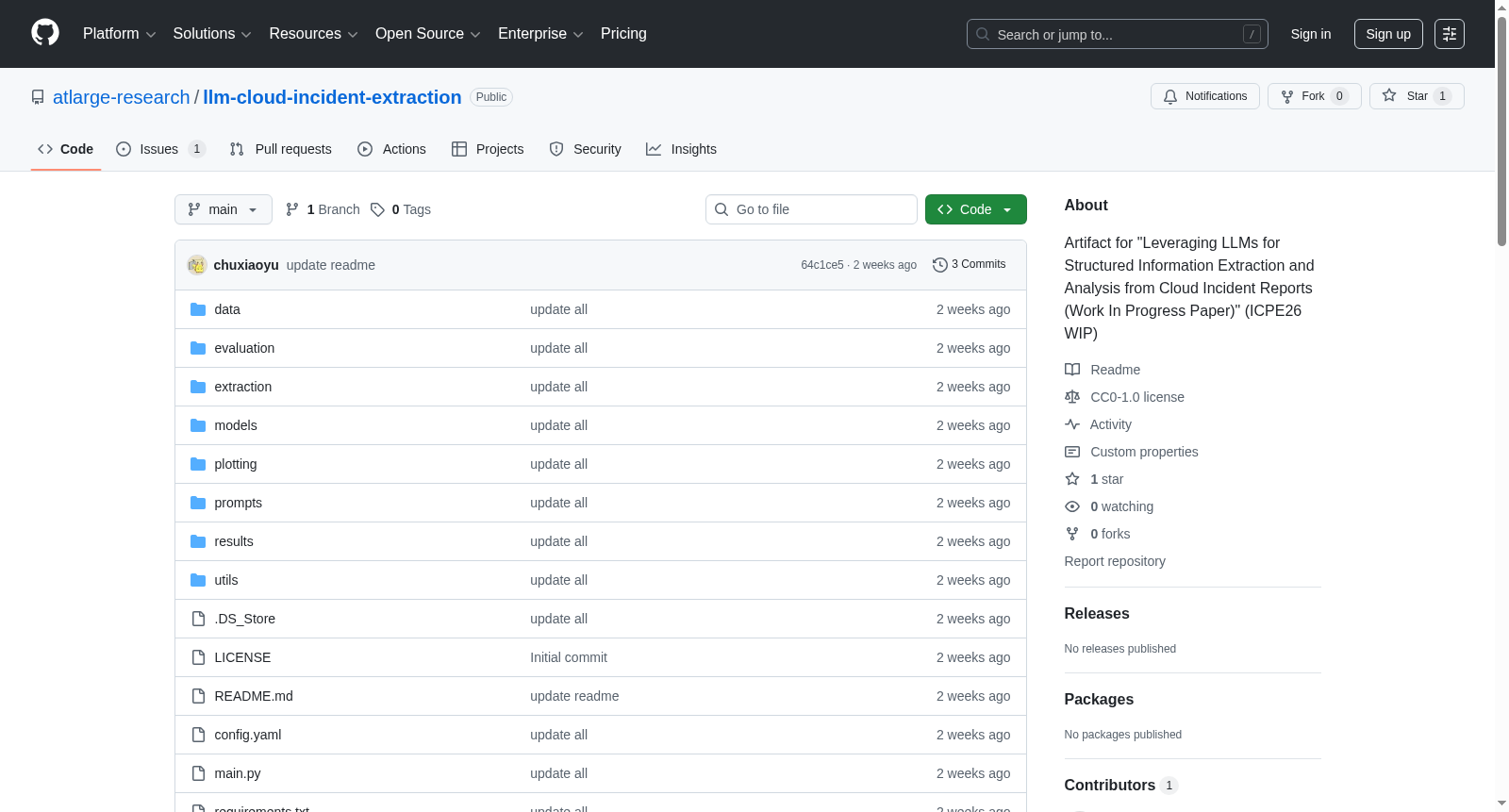The image size is (1509, 812).
Task: Star the llm-cloud-incident-extraction repository
Action: 1417,96
